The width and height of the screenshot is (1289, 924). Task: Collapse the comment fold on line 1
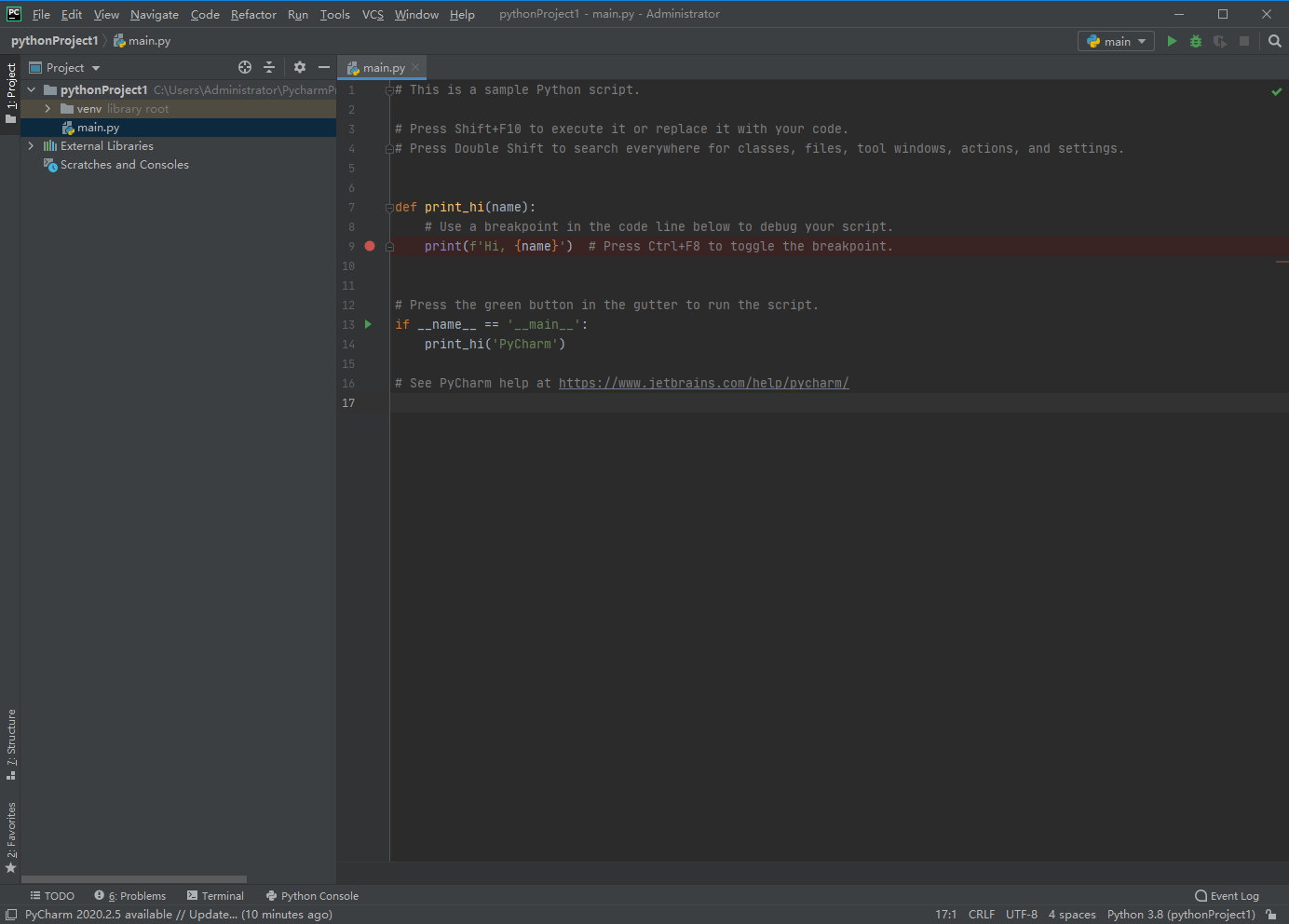(x=390, y=89)
